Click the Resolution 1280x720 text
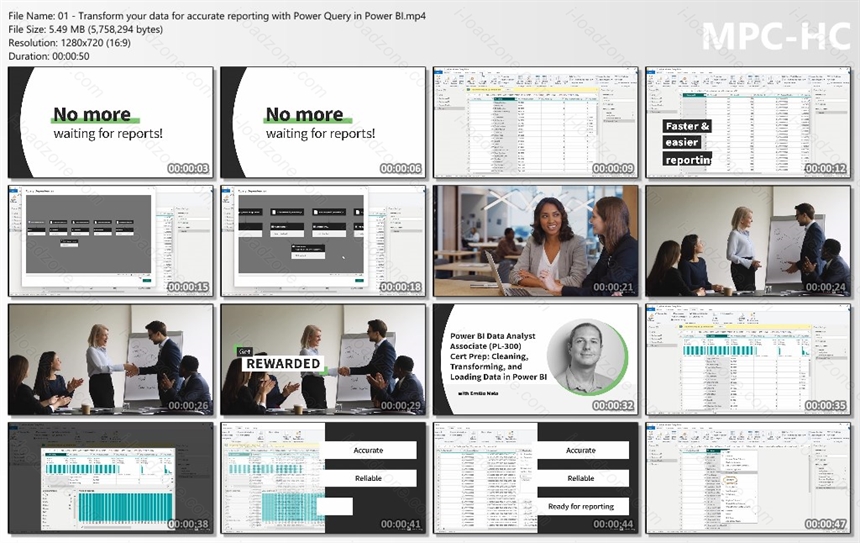This screenshot has width=860, height=543. coord(70,43)
